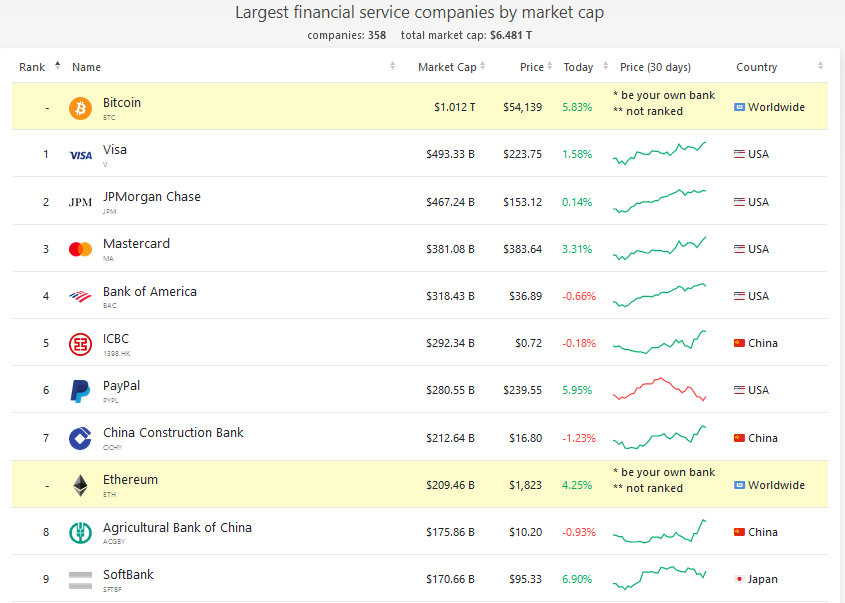Click the Japan country label

[x=763, y=579]
